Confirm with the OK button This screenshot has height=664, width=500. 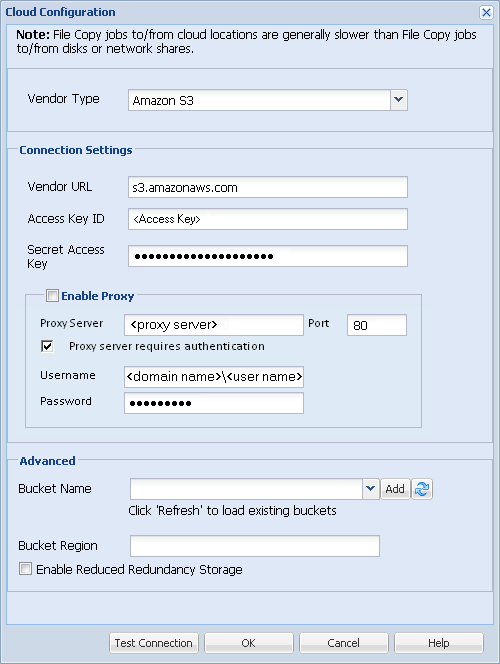click(x=249, y=643)
